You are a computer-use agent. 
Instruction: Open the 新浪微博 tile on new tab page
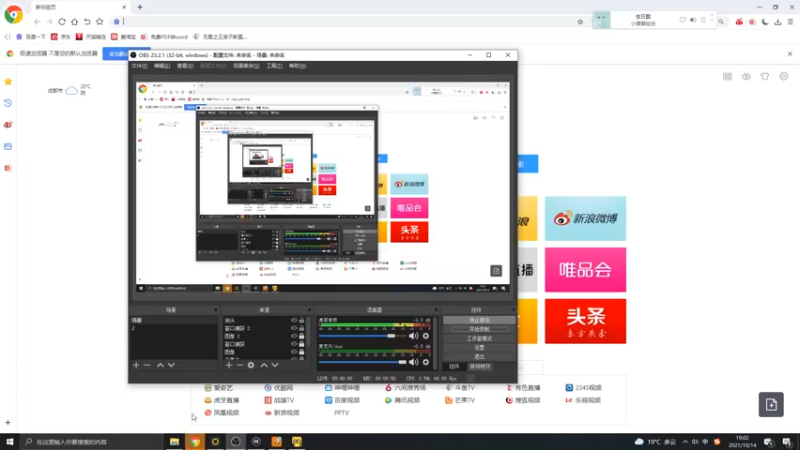[x=585, y=218]
